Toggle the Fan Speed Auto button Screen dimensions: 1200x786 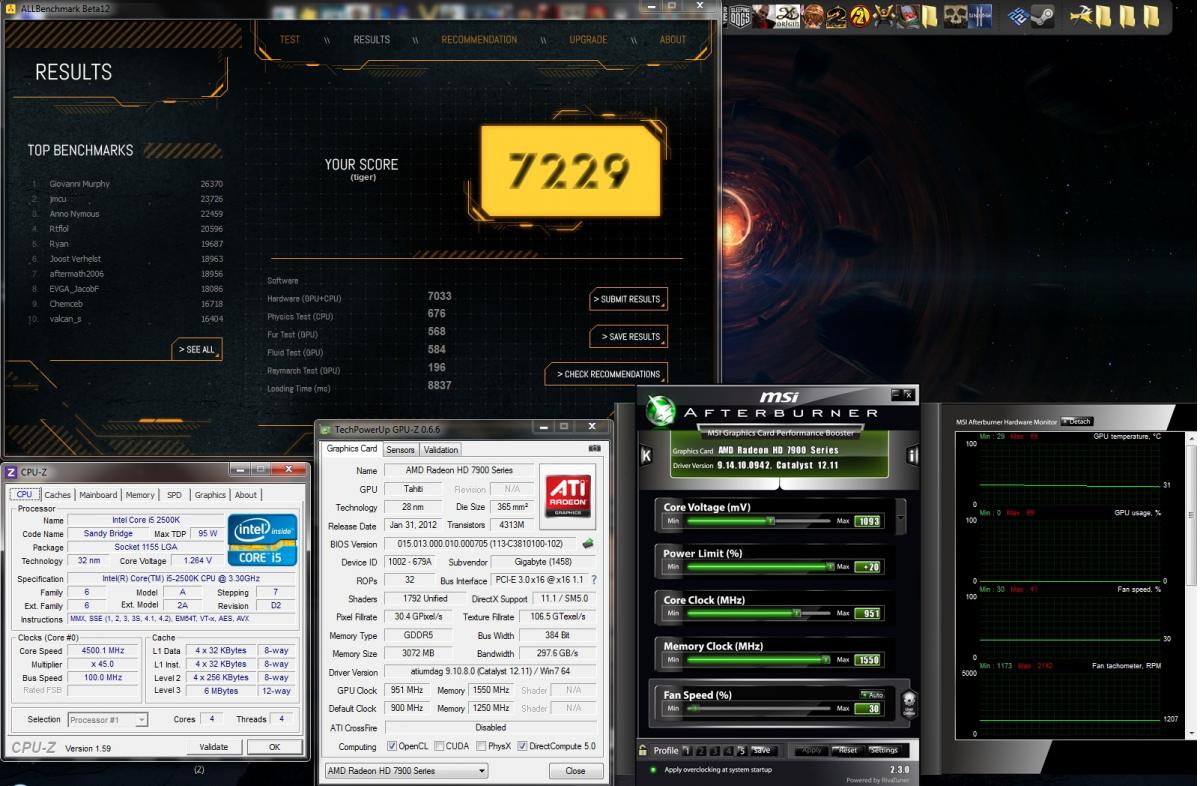point(871,694)
